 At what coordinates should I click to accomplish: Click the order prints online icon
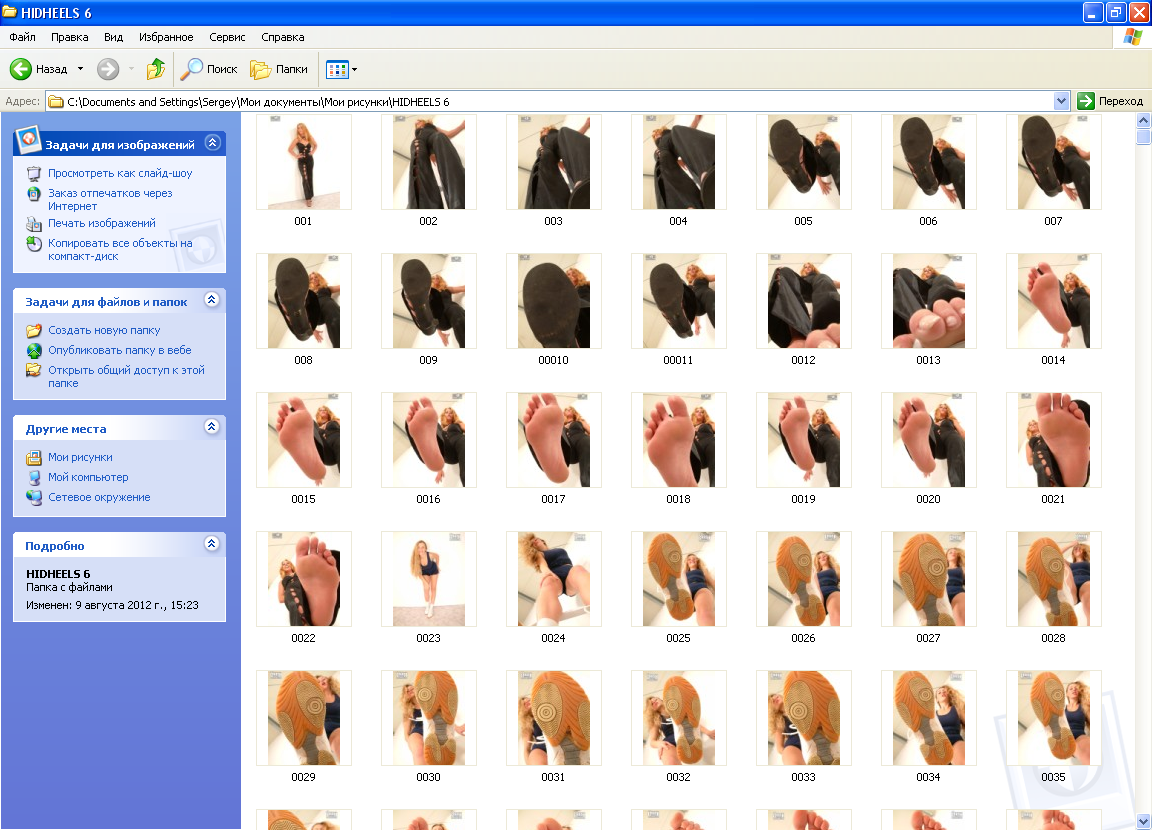34,194
